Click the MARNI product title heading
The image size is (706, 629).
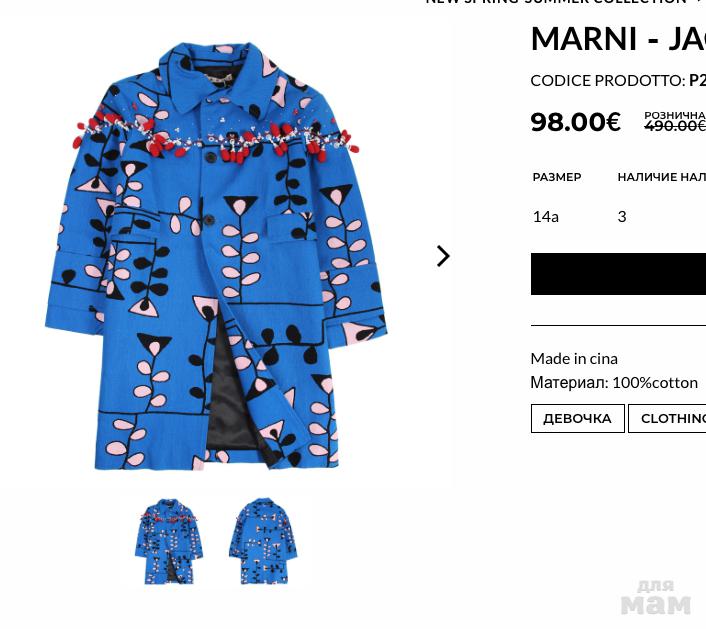pyautogui.click(x=618, y=39)
